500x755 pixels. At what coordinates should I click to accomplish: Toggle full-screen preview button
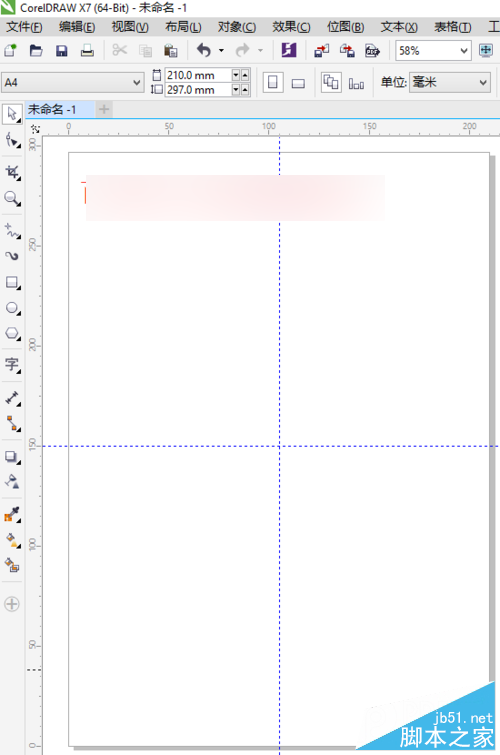tap(486, 50)
